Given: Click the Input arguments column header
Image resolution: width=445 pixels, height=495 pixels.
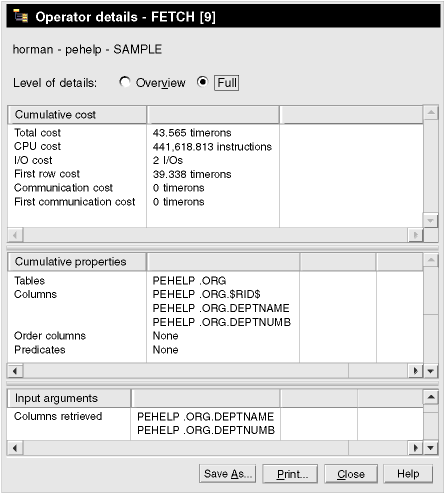Looking at the screenshot, I should [69, 398].
